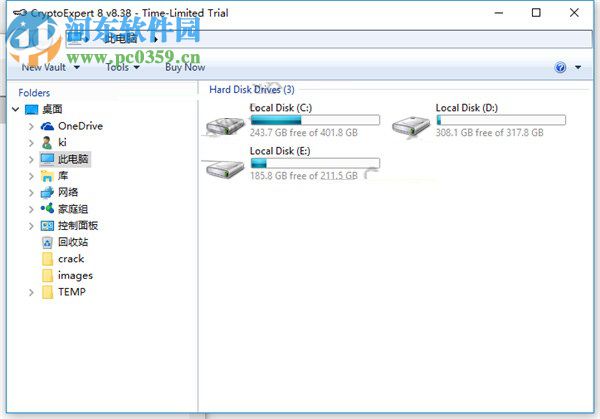Select the 网络 network icon
Image resolution: width=600 pixels, height=419 pixels.
coord(47,192)
